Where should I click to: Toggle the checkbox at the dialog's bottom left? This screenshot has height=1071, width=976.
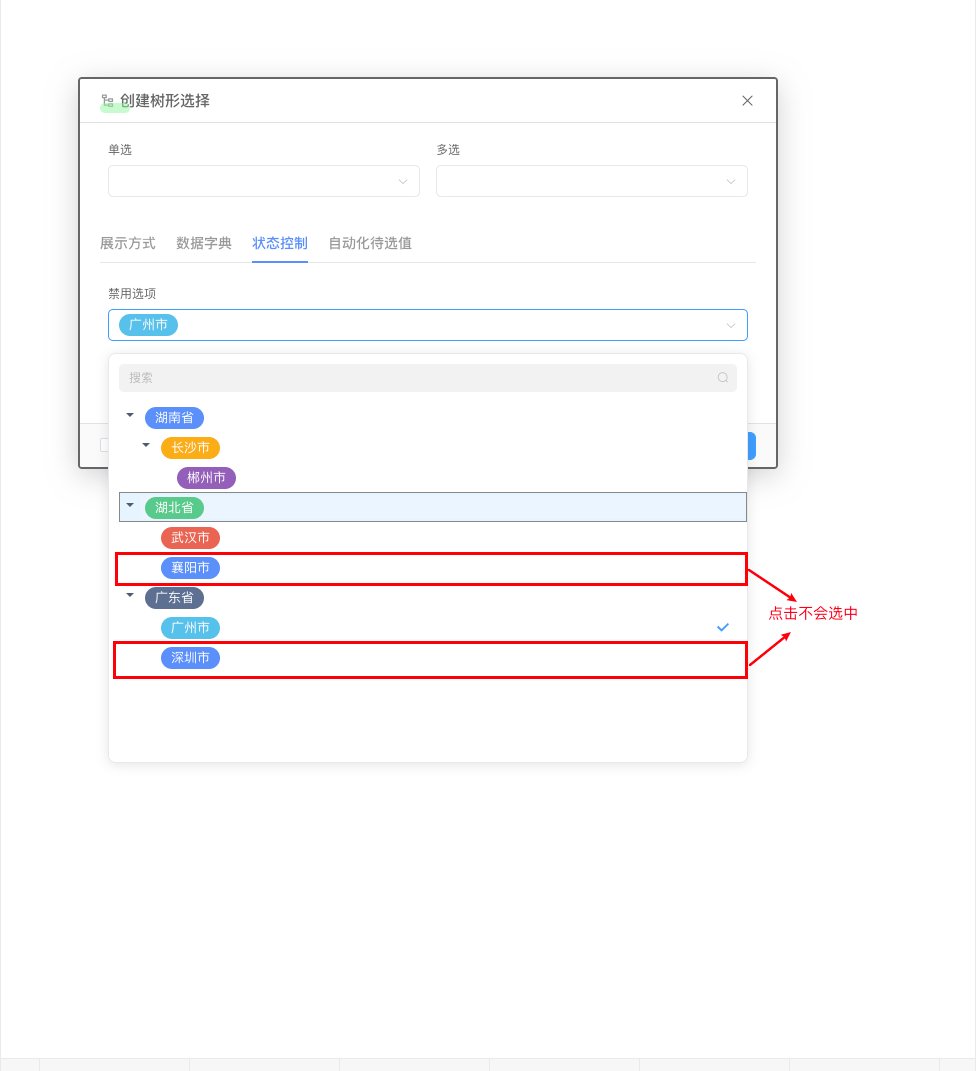click(106, 445)
